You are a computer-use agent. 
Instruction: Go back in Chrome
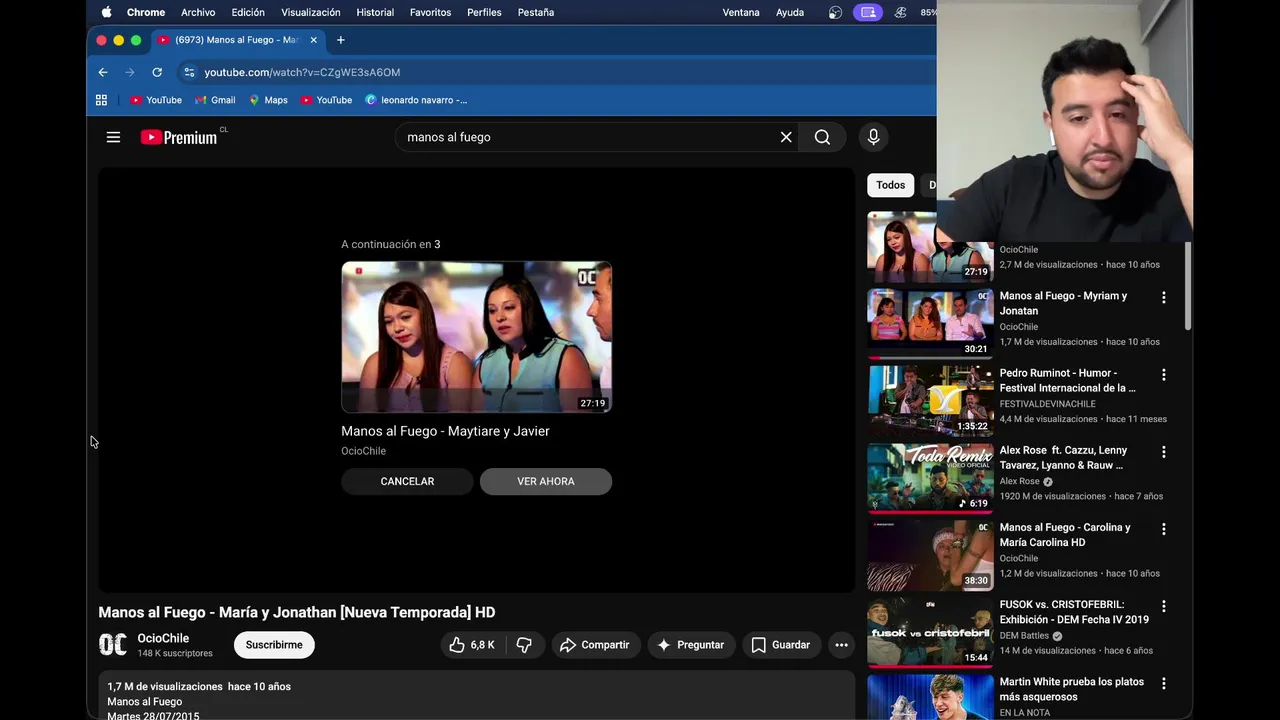click(x=103, y=72)
